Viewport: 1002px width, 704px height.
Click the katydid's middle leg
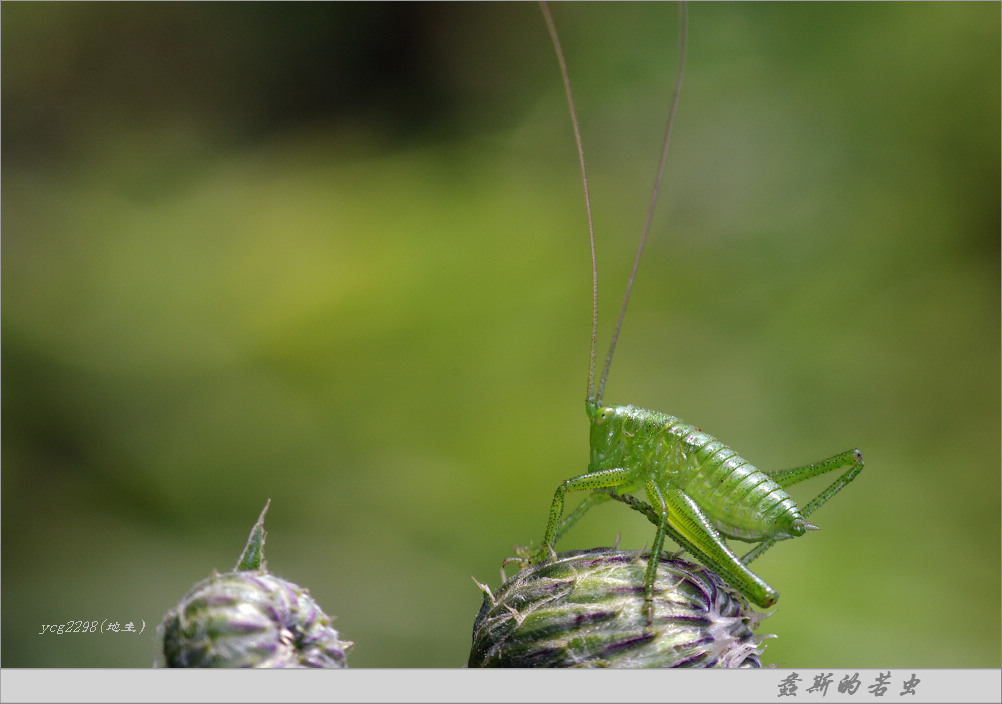(656, 540)
